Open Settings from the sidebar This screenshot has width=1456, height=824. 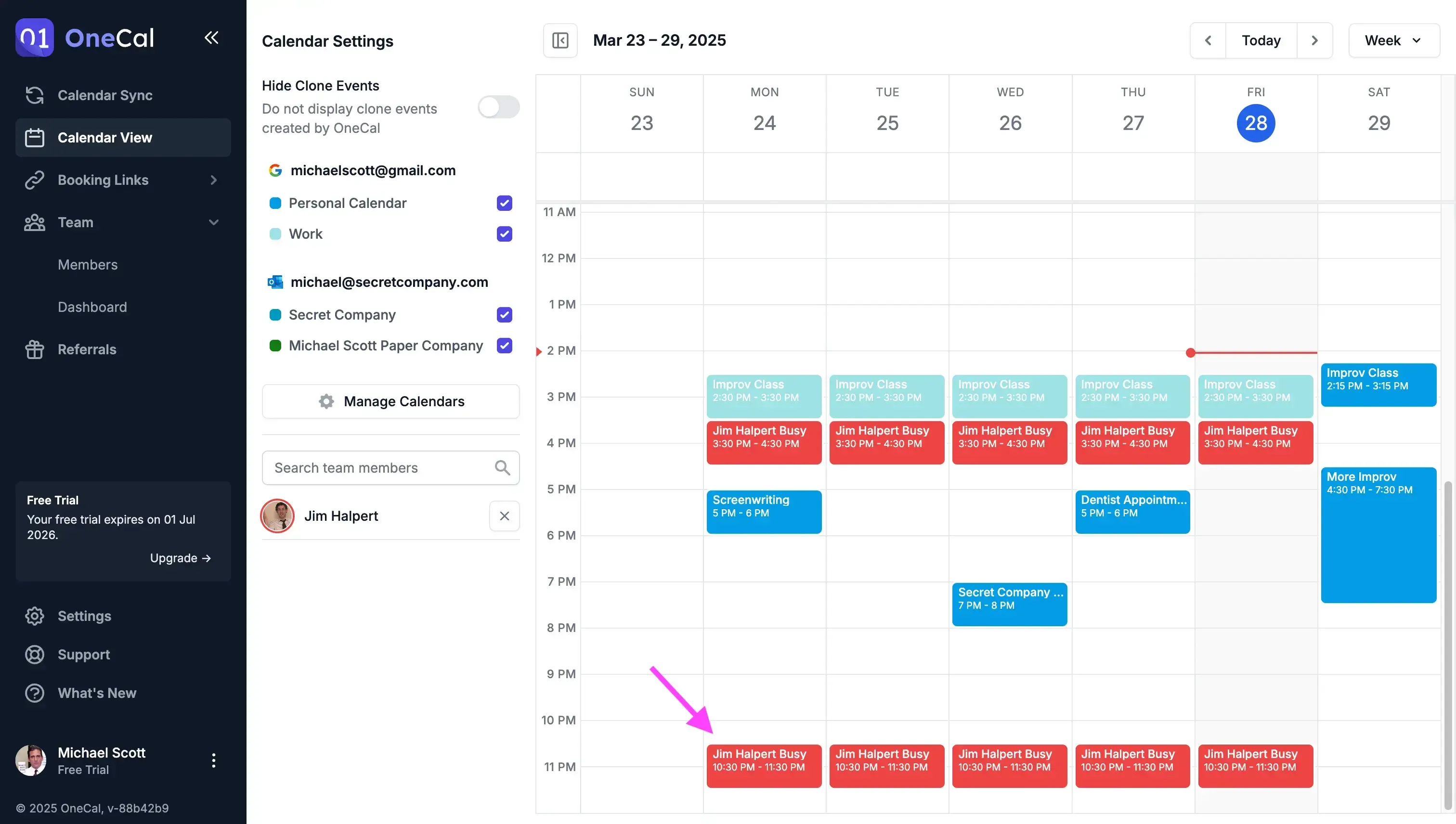[x=84, y=616]
